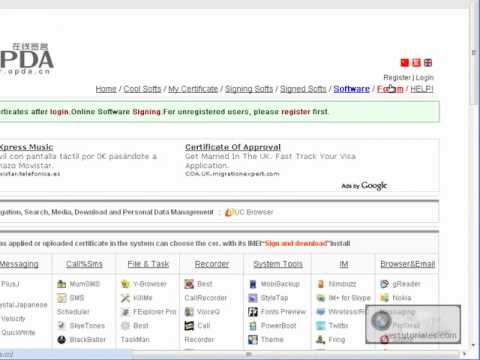This screenshot has width=480, height=360.
Task: Click the Login link near Register
Action: point(424,78)
